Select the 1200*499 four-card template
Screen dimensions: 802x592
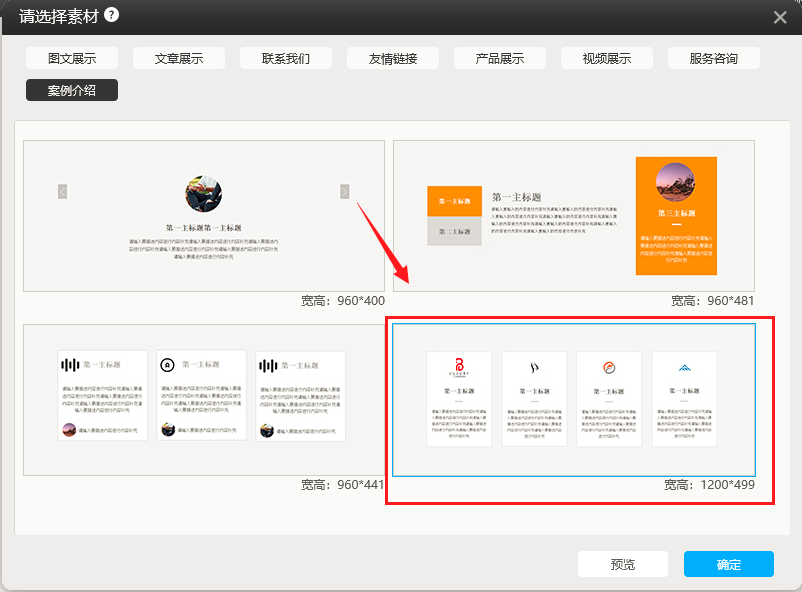[573, 399]
